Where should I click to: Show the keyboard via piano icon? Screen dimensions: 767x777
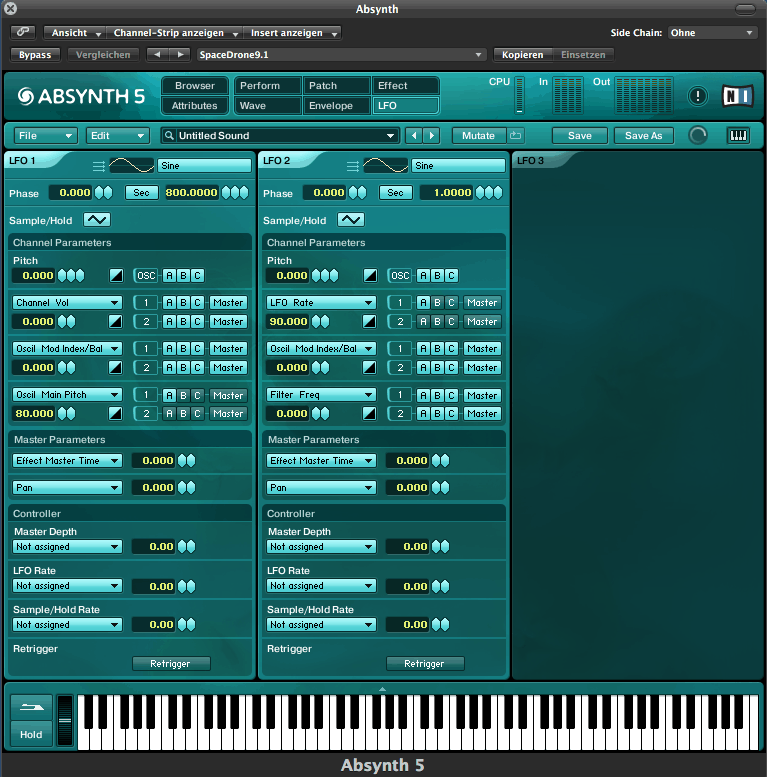[738, 135]
